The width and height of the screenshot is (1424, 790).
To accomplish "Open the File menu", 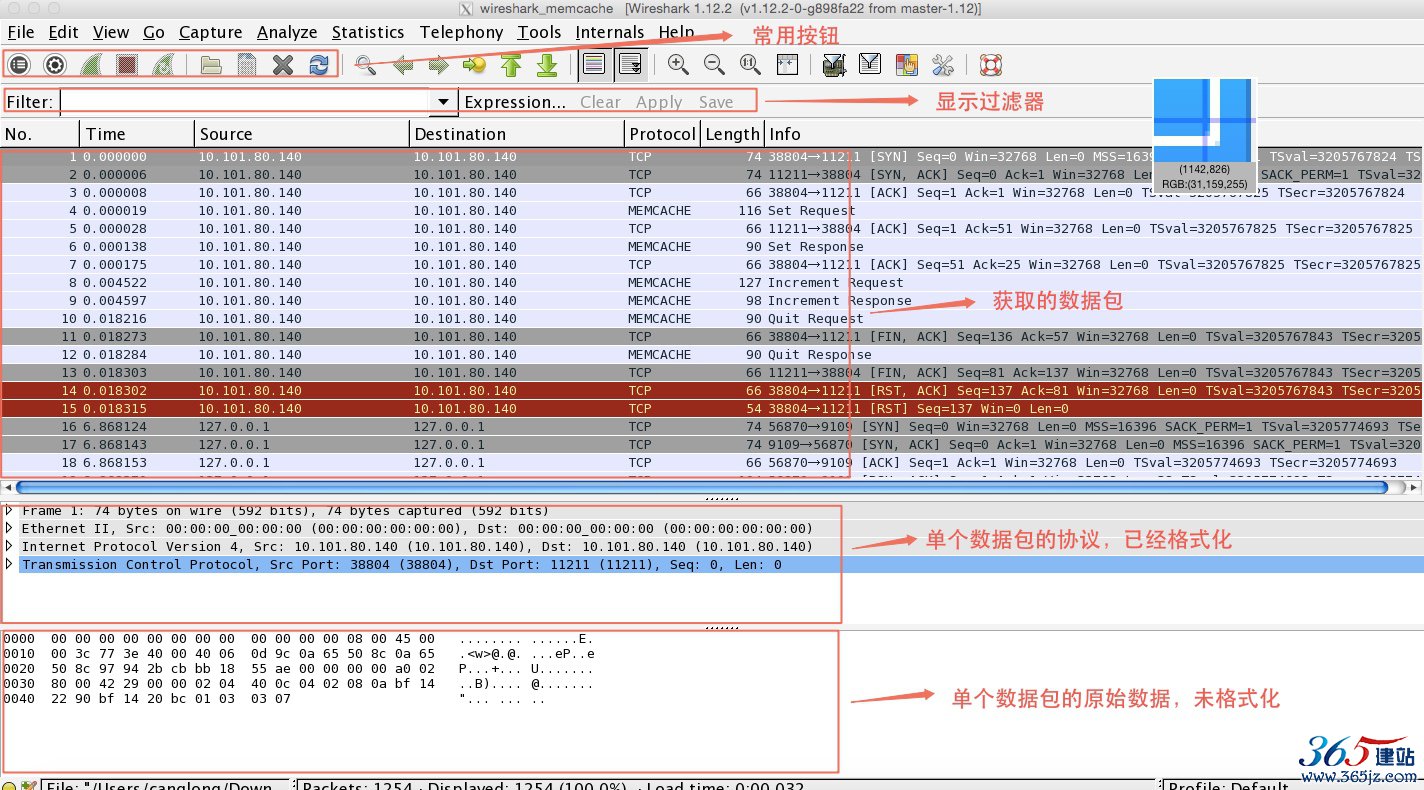I will (20, 32).
